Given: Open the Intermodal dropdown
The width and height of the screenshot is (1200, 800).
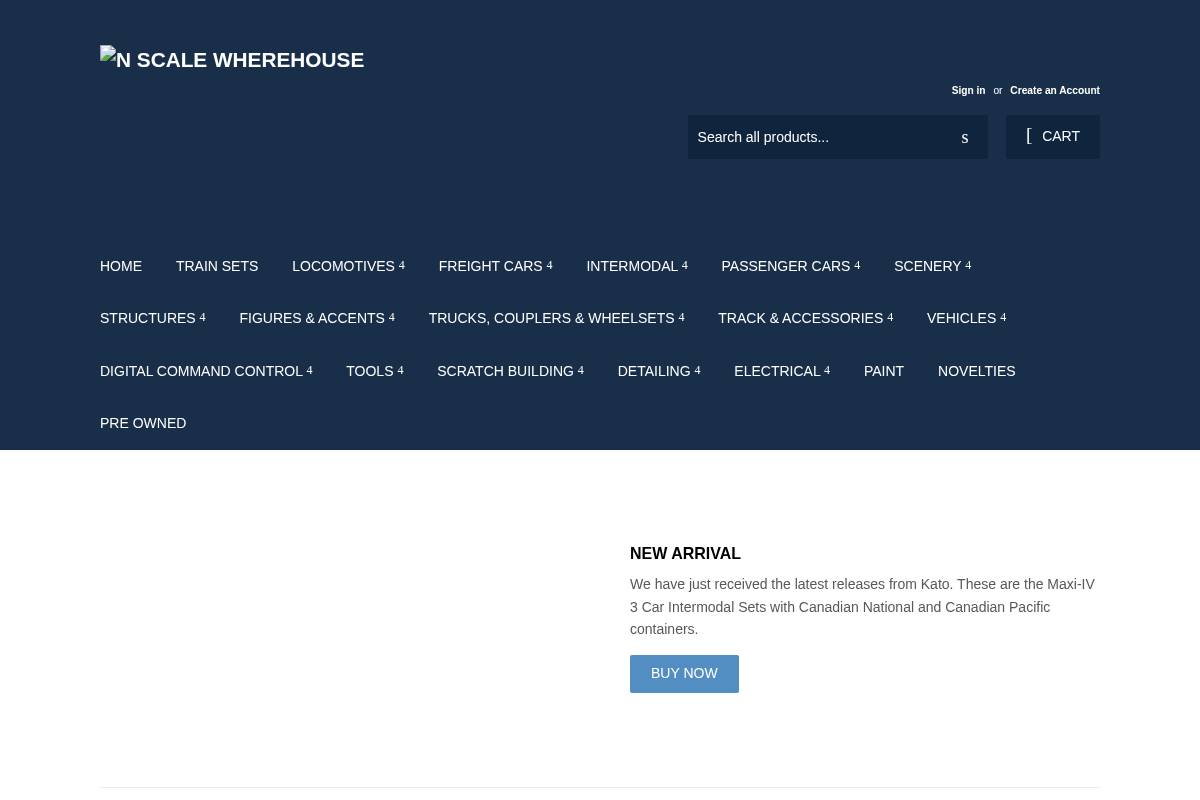Looking at the screenshot, I should point(632,266).
